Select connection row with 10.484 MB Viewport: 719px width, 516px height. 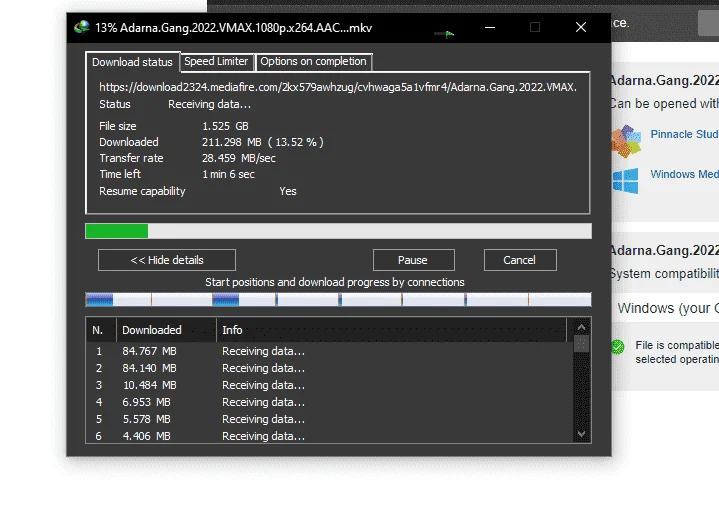click(x=329, y=385)
